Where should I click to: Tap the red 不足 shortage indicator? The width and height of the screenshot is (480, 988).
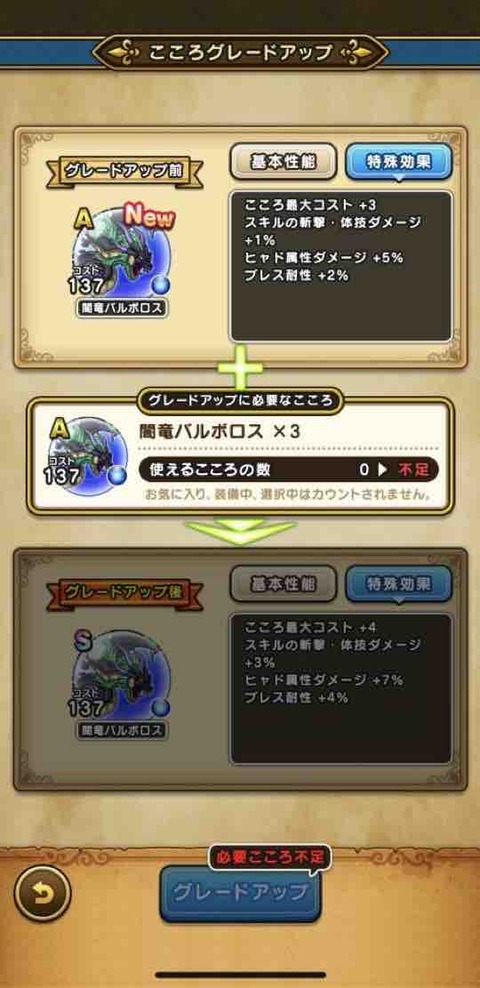pyautogui.click(x=413, y=469)
